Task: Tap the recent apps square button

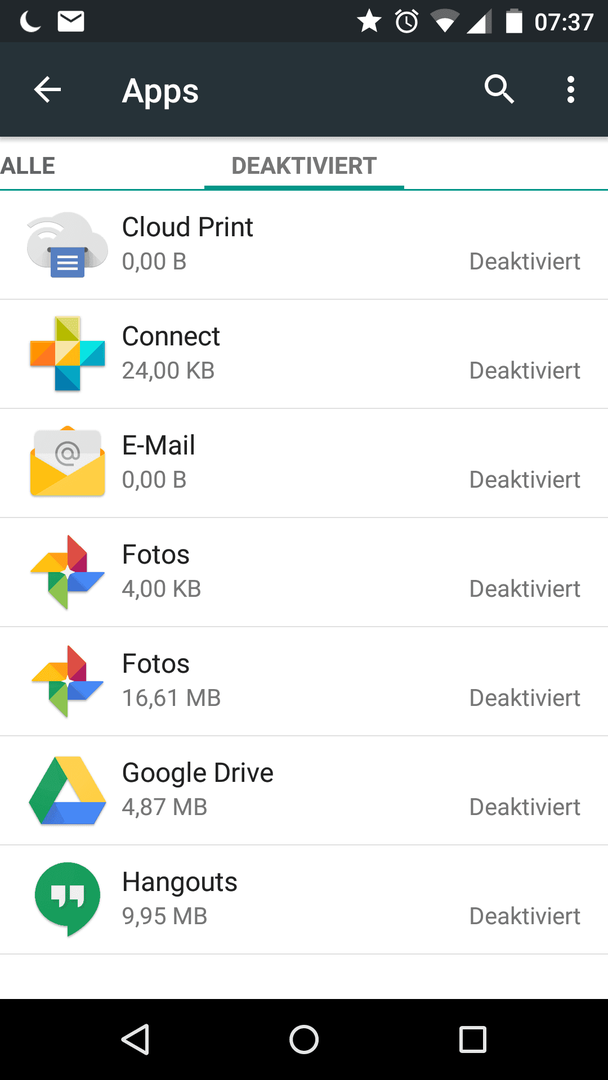Action: pos(472,1039)
